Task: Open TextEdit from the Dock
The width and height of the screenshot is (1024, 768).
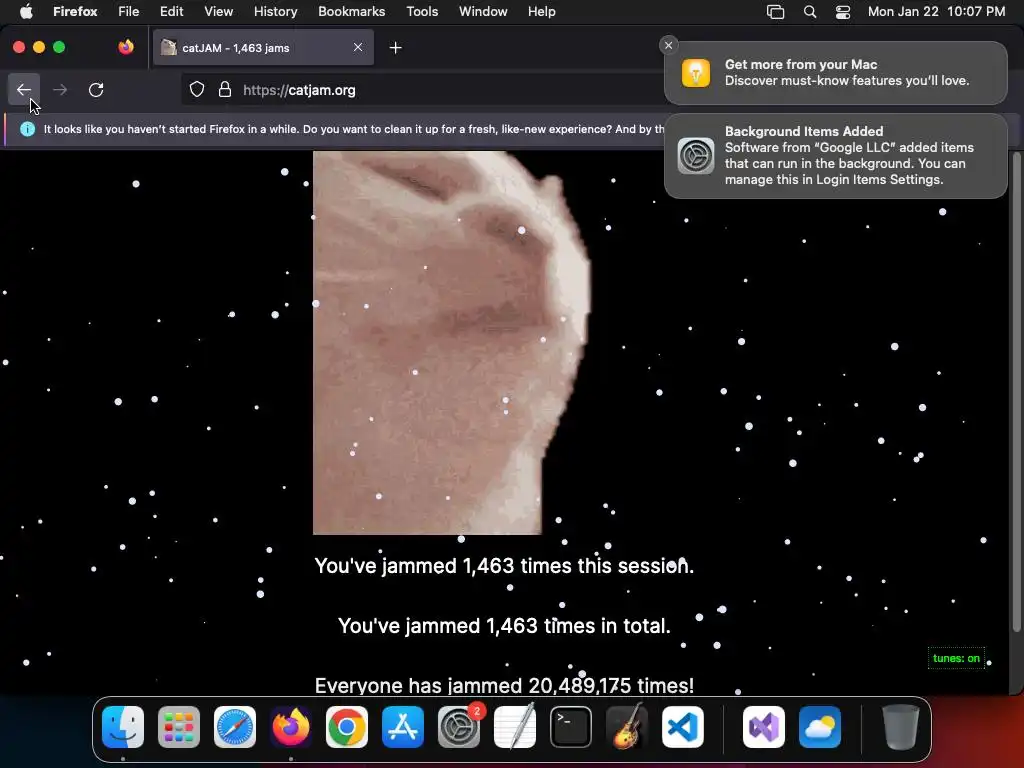Action: coord(515,727)
